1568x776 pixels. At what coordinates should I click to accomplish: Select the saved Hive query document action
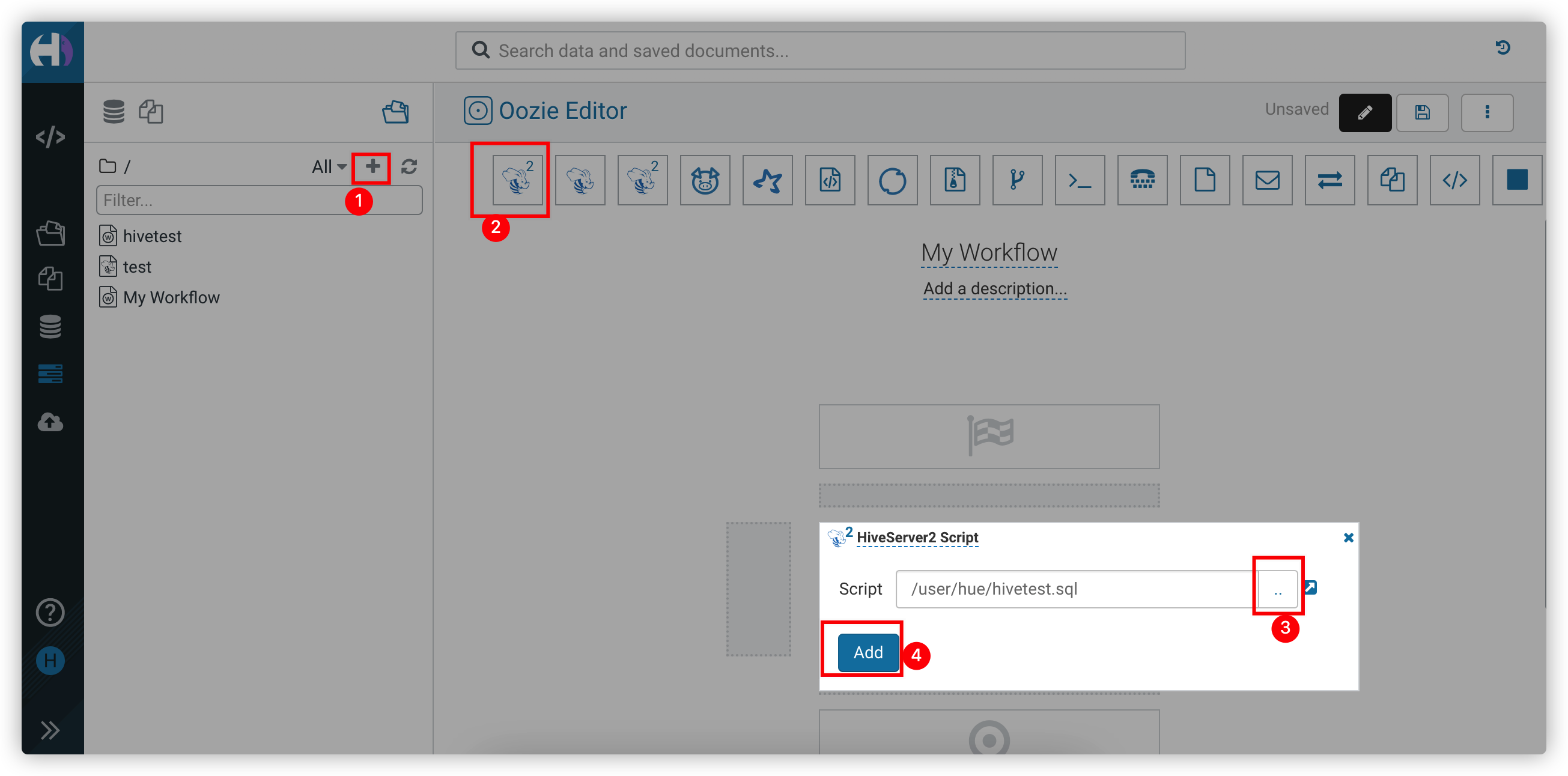643,180
